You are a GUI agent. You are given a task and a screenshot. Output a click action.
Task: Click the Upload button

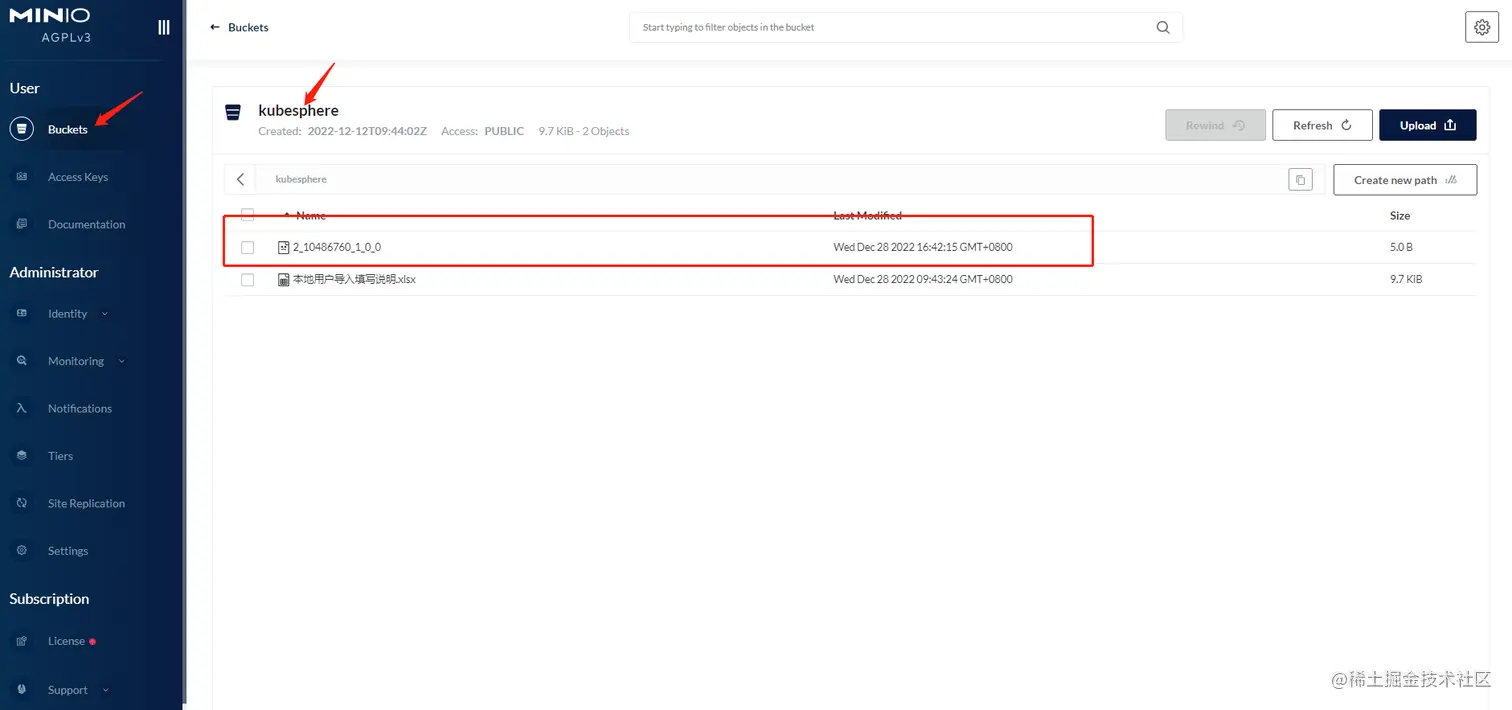click(x=1428, y=125)
